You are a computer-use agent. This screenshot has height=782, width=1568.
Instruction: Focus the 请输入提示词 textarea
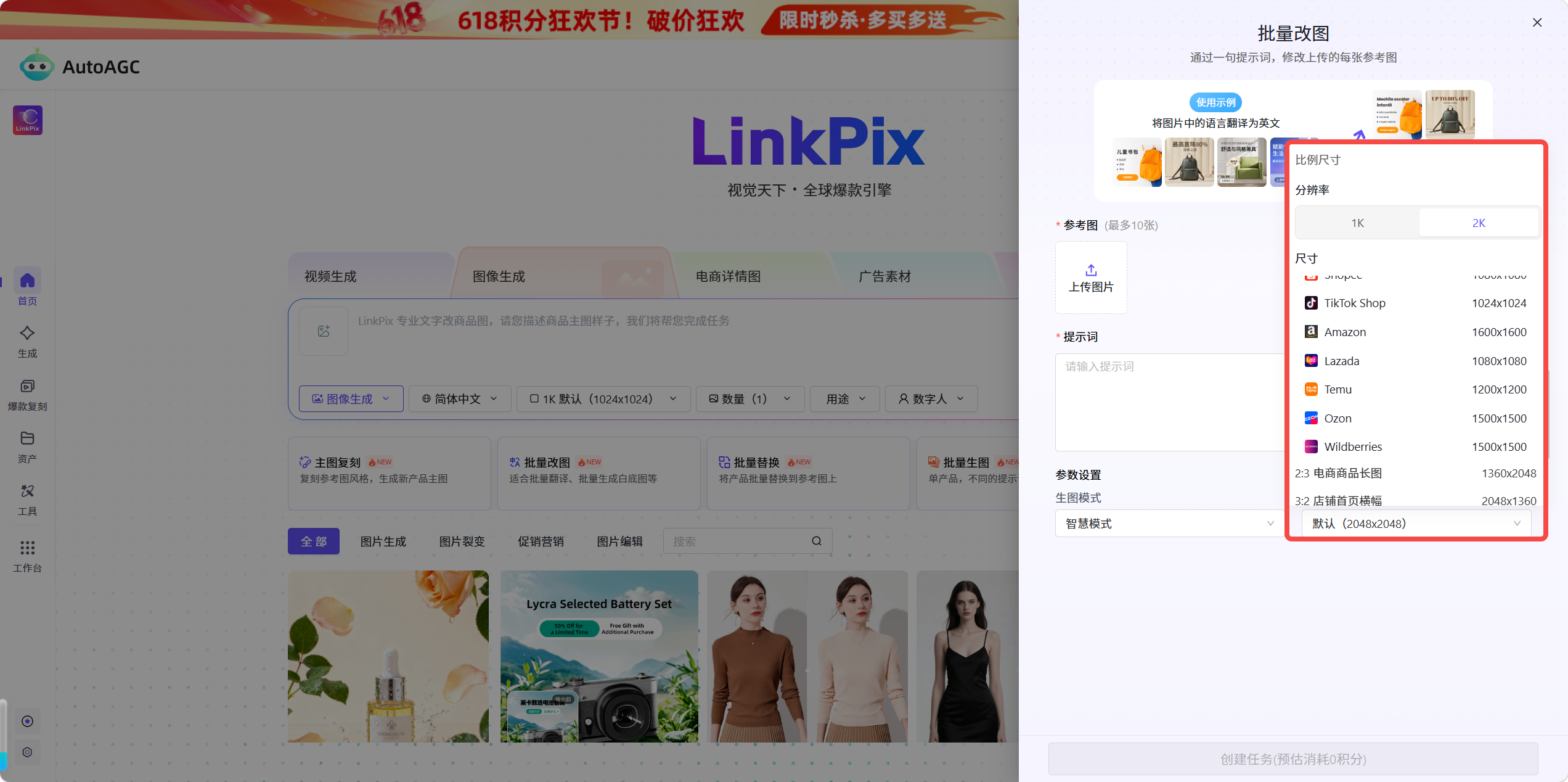[1170, 402]
